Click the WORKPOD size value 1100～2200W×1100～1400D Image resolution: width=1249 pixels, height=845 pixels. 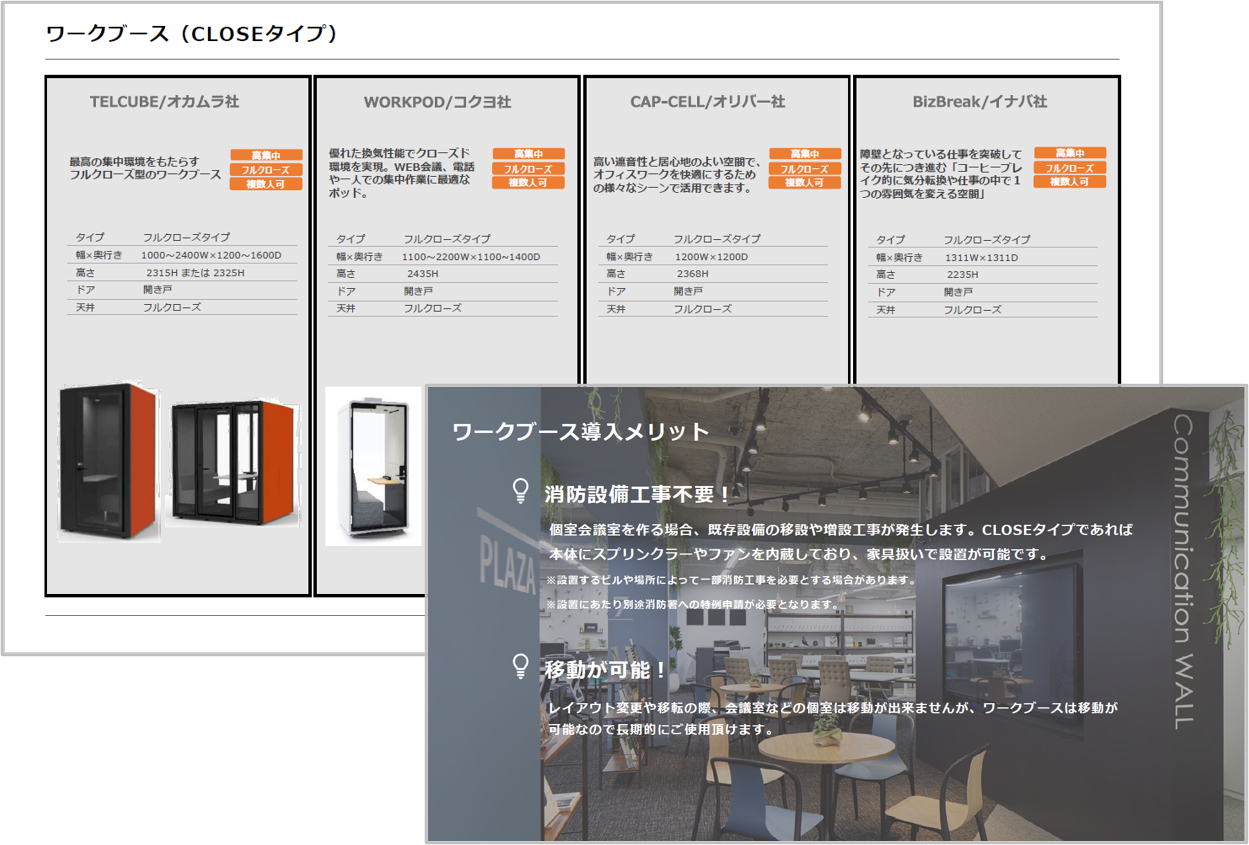click(x=471, y=257)
